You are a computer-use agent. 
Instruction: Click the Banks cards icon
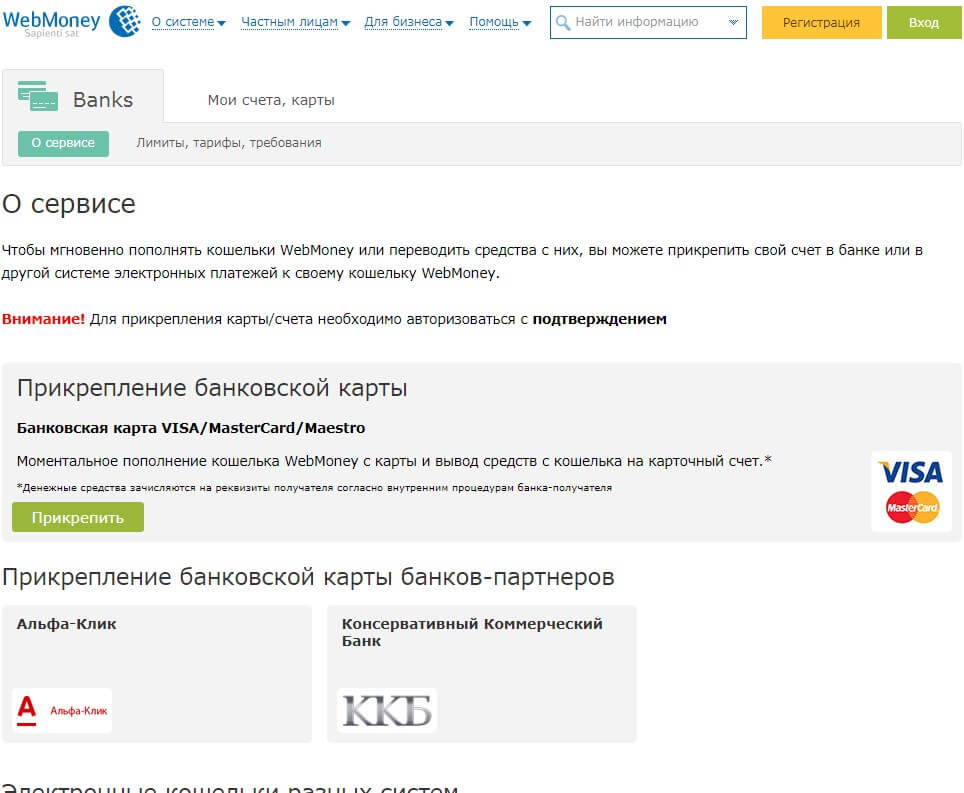click(x=38, y=96)
